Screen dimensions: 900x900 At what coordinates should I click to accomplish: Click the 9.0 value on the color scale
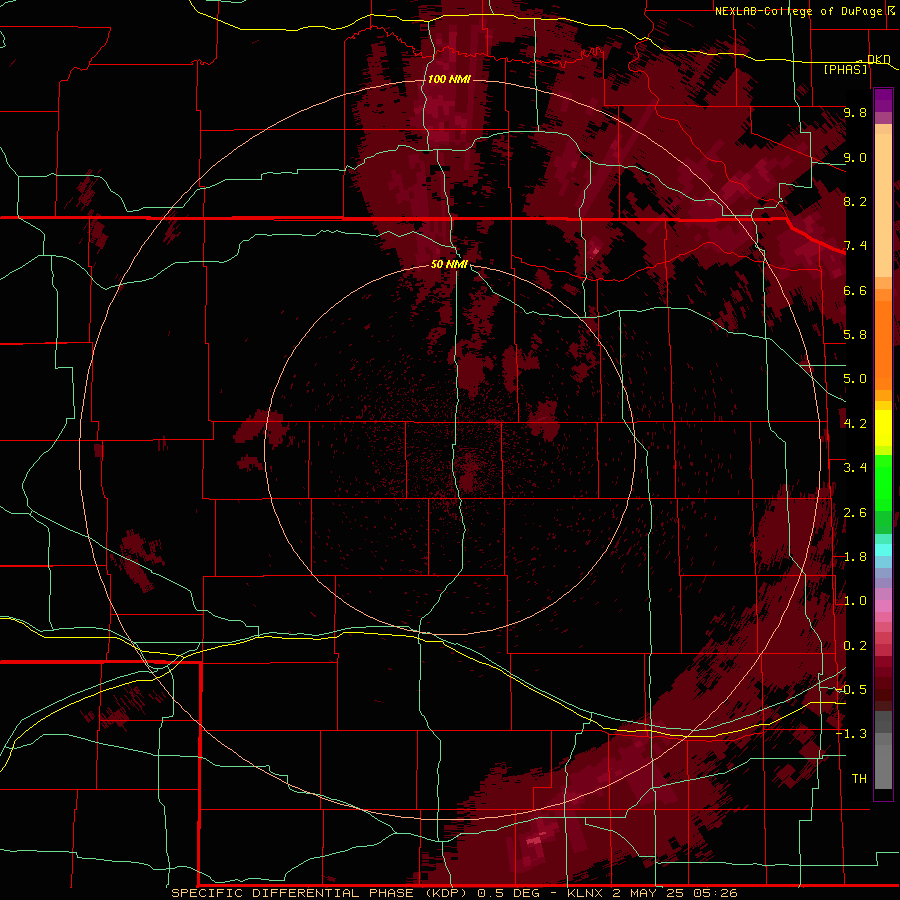(x=855, y=157)
